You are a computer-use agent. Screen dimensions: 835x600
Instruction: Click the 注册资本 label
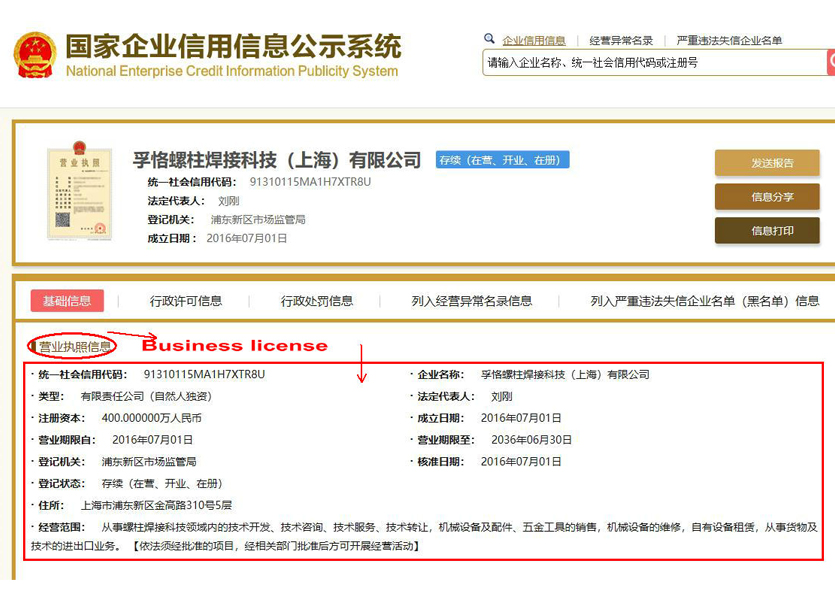[61, 418]
